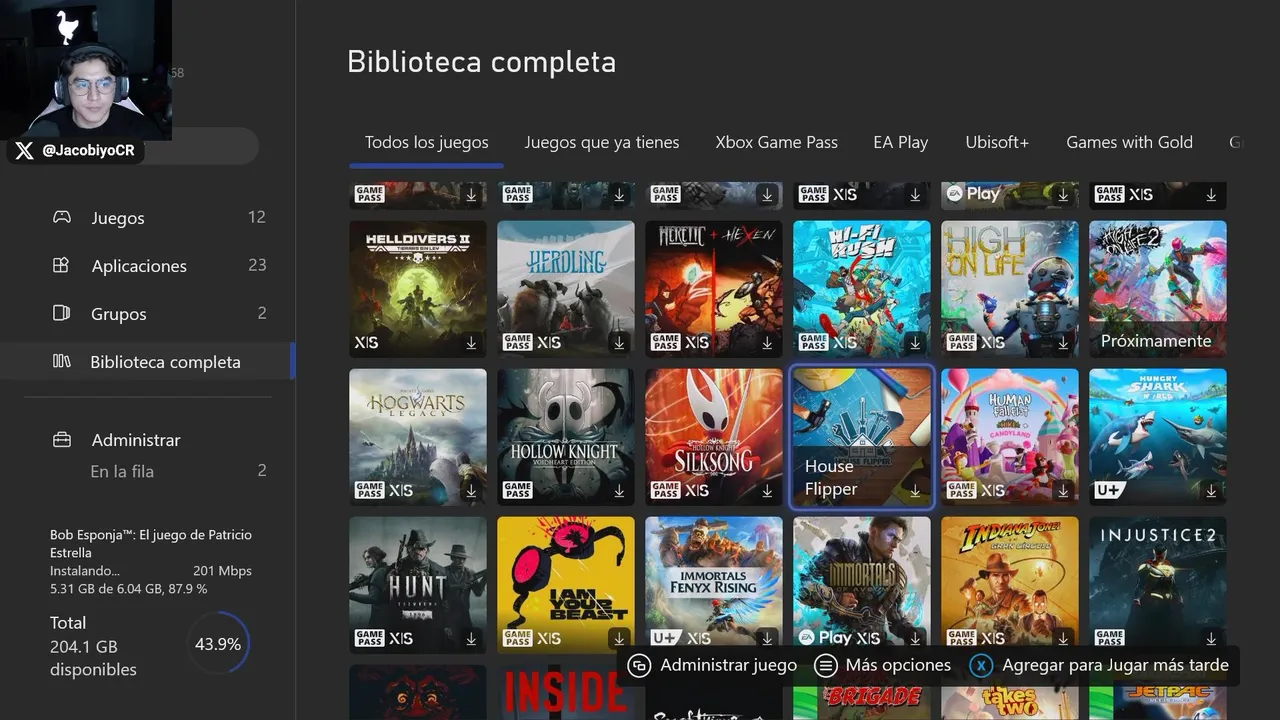Select the Hollow Knight Voidheart Edition tile
Image resolution: width=1280 pixels, height=720 pixels.
click(566, 437)
